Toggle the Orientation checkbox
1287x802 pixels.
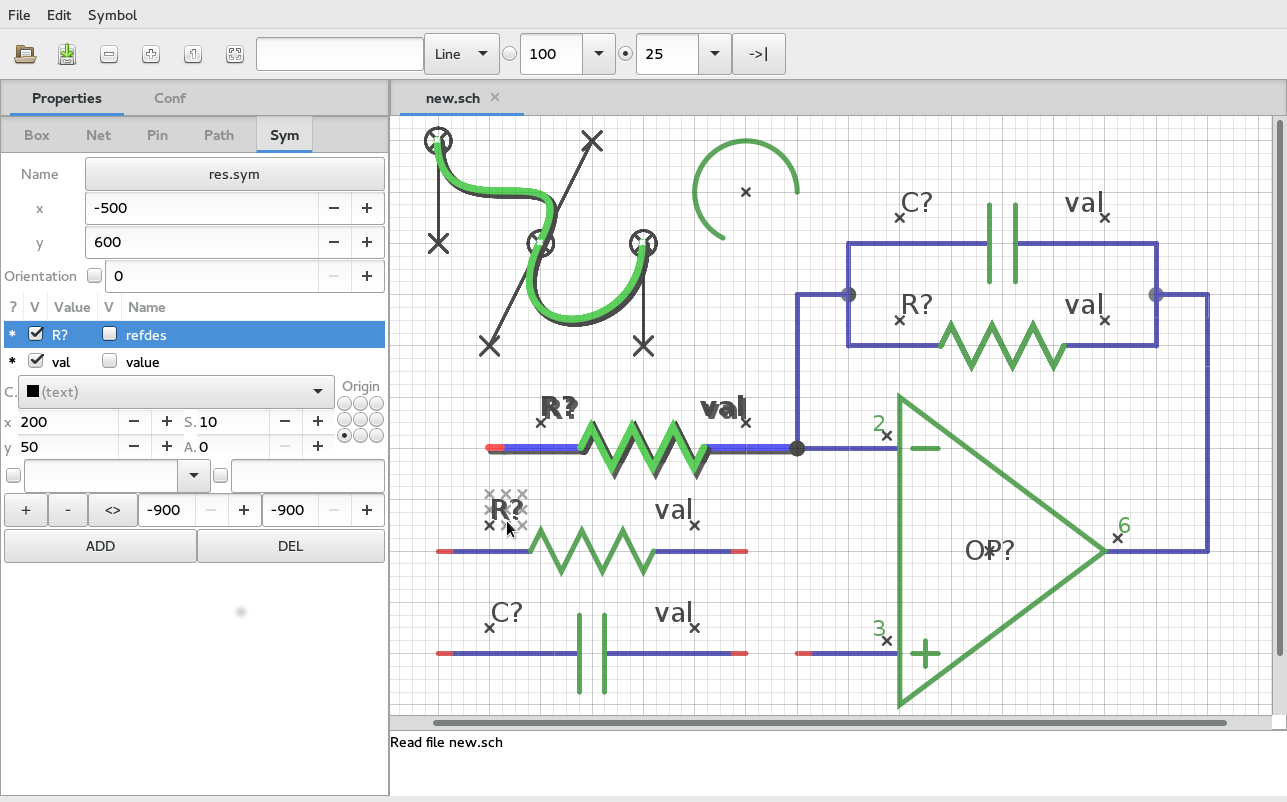tap(95, 276)
